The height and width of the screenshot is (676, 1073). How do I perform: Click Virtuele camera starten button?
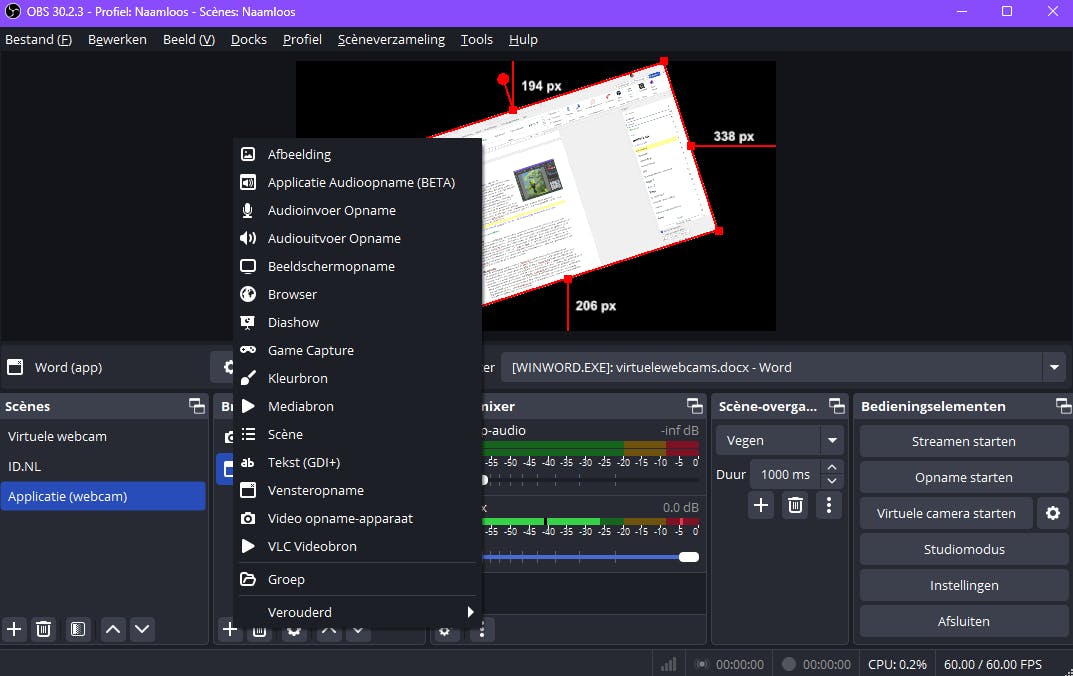[x=946, y=513]
